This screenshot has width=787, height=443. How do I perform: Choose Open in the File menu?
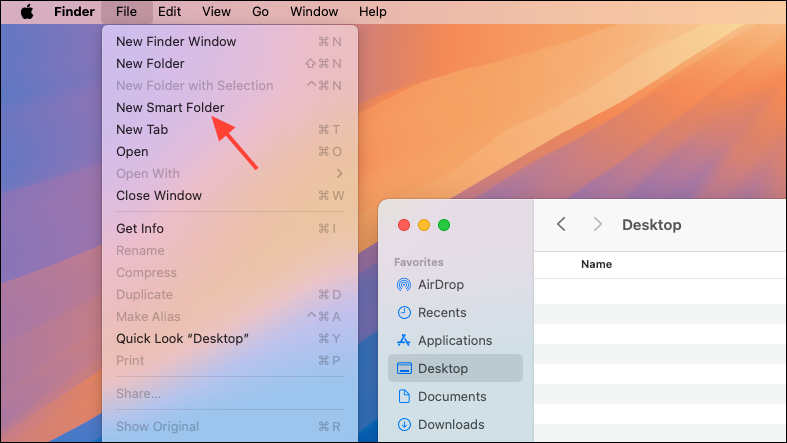[x=229, y=152]
